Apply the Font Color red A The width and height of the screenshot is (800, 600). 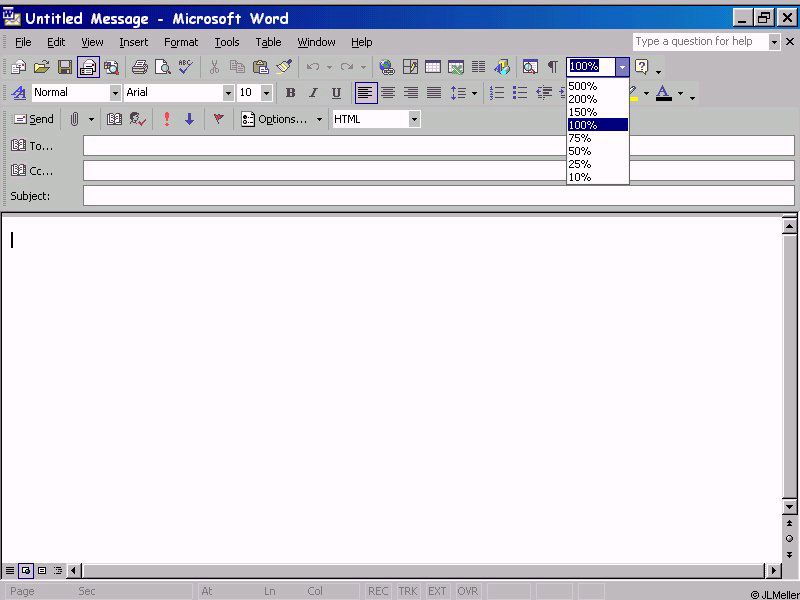(x=663, y=93)
